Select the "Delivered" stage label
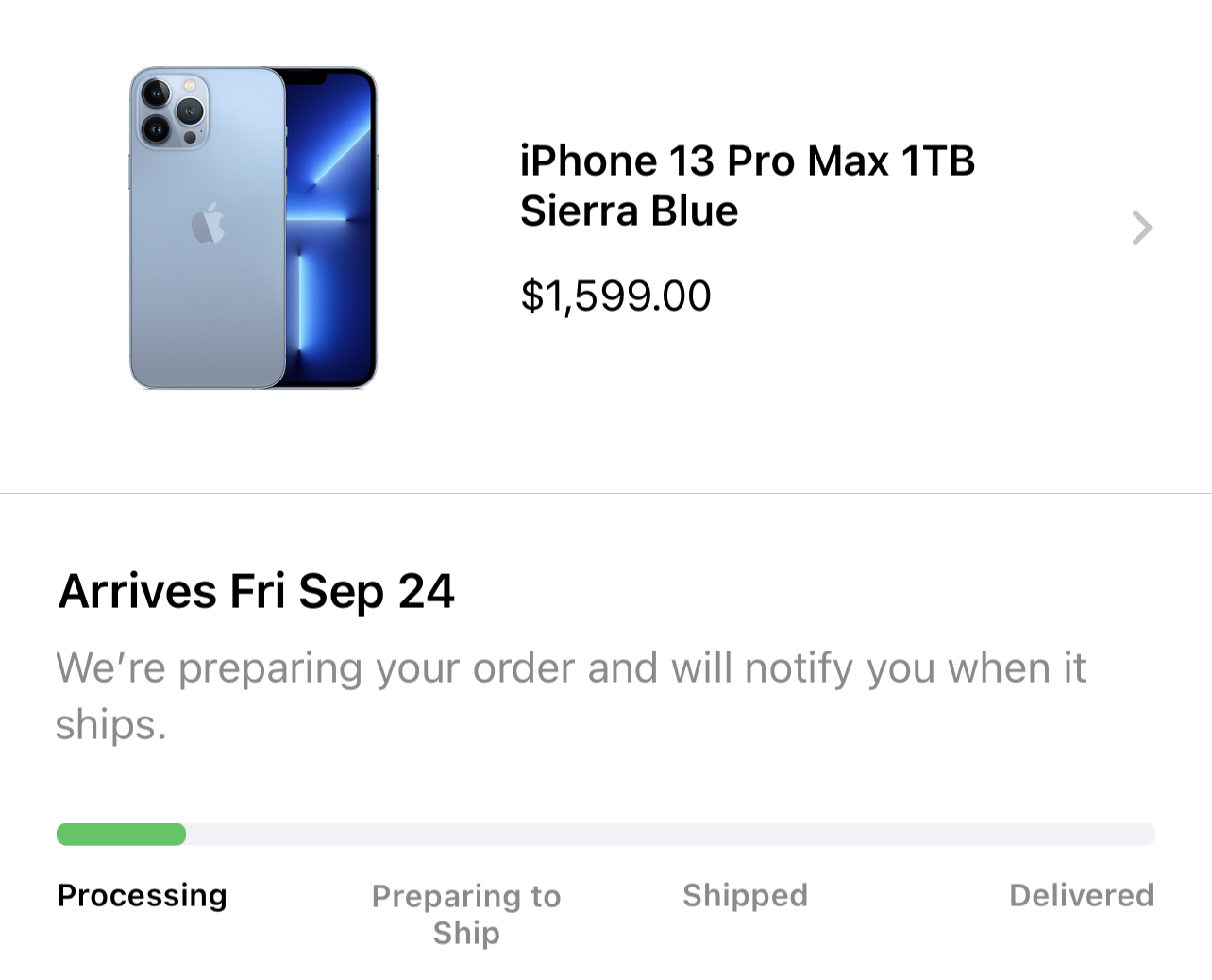1212x980 pixels. 1081,895
